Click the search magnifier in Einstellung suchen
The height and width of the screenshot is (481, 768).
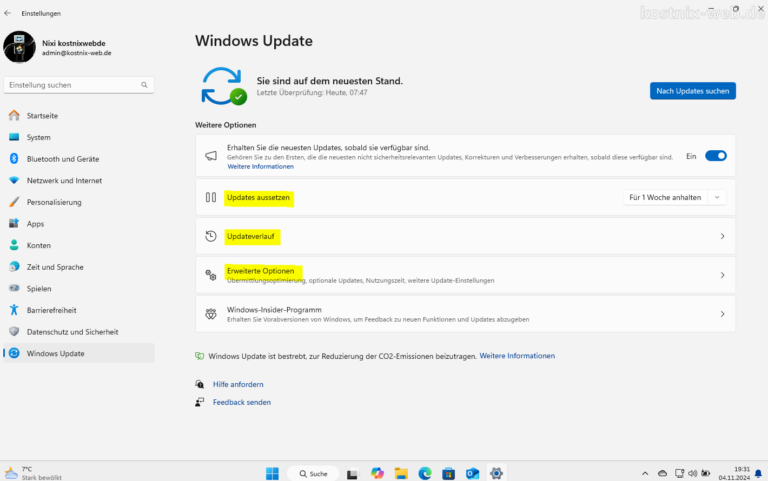(144, 85)
